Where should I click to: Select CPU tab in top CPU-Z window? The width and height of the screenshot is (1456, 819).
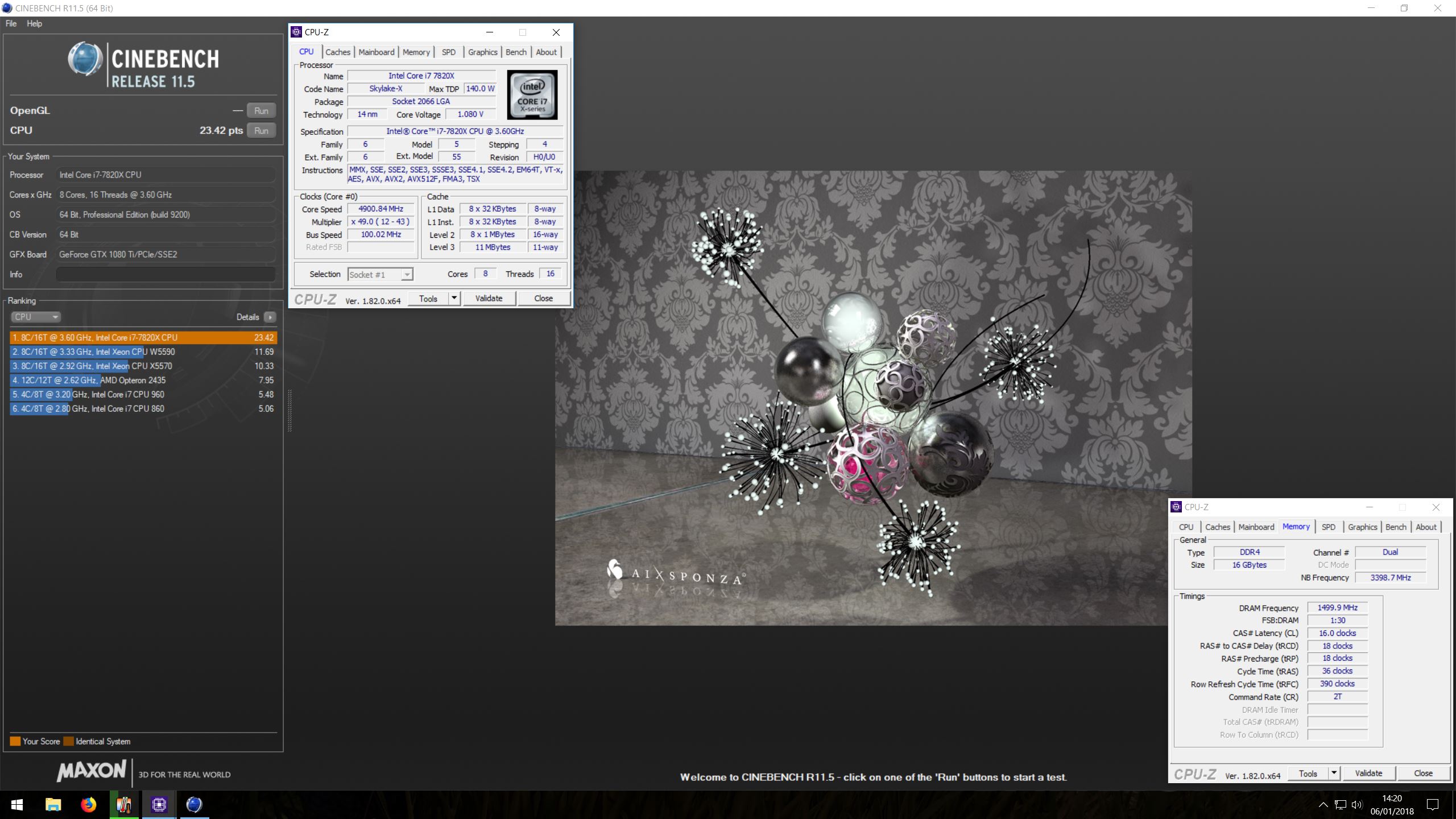307,51
